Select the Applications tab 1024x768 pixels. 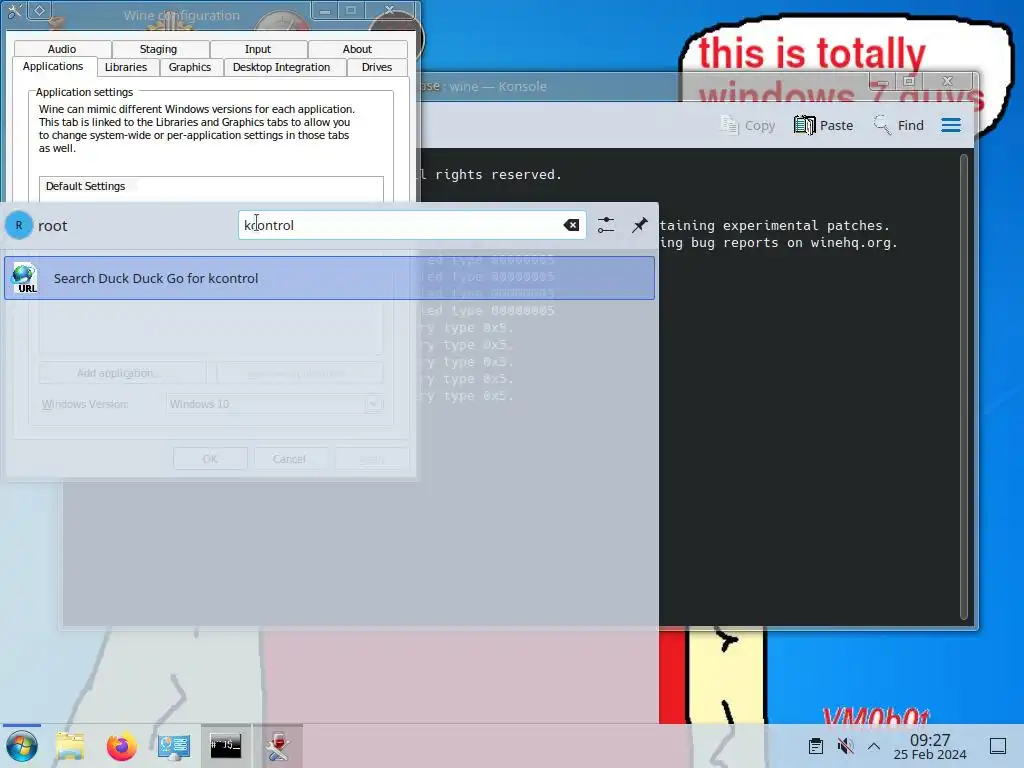pos(53,67)
